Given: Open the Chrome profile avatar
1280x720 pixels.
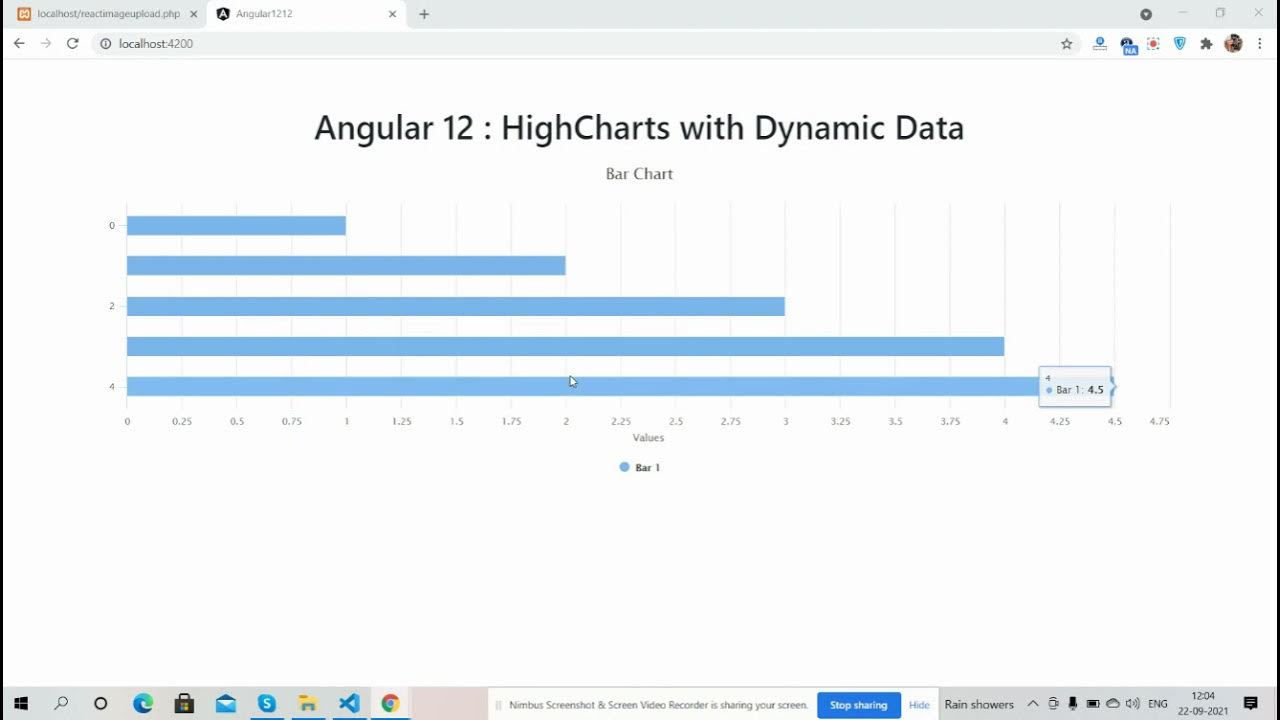Looking at the screenshot, I should coord(1233,44).
